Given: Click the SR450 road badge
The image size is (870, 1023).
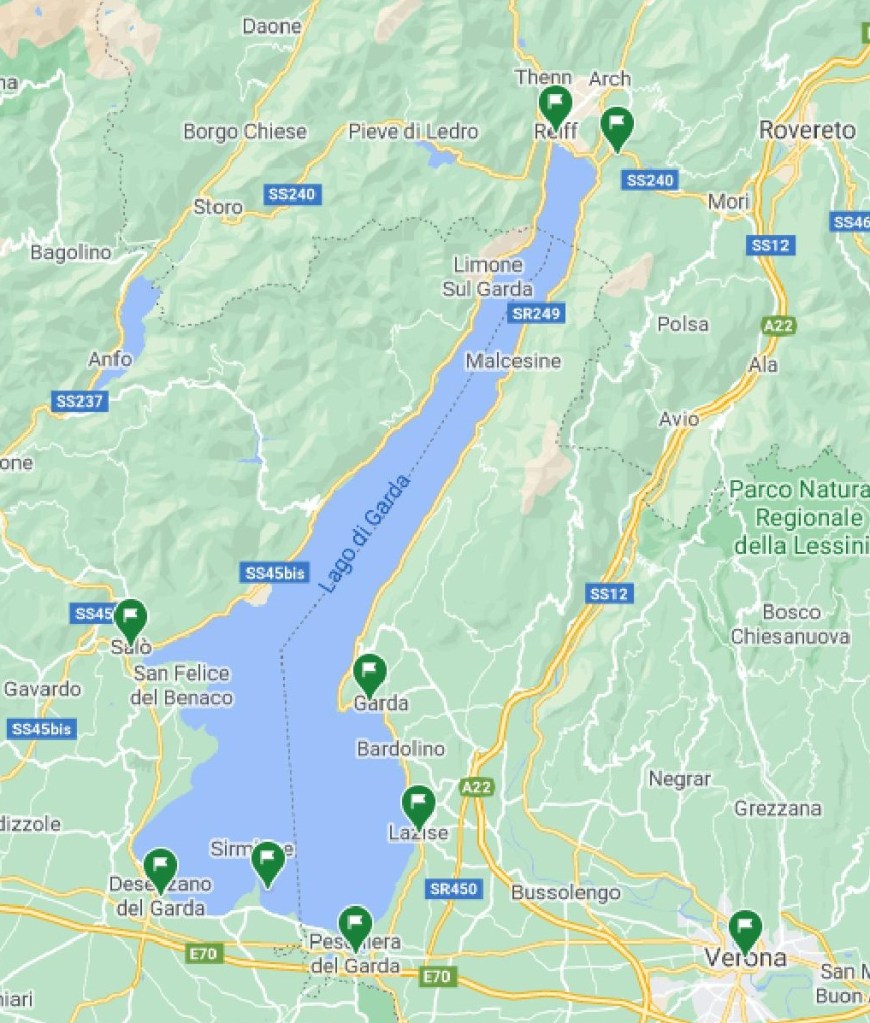Looking at the screenshot, I should 454,888.
